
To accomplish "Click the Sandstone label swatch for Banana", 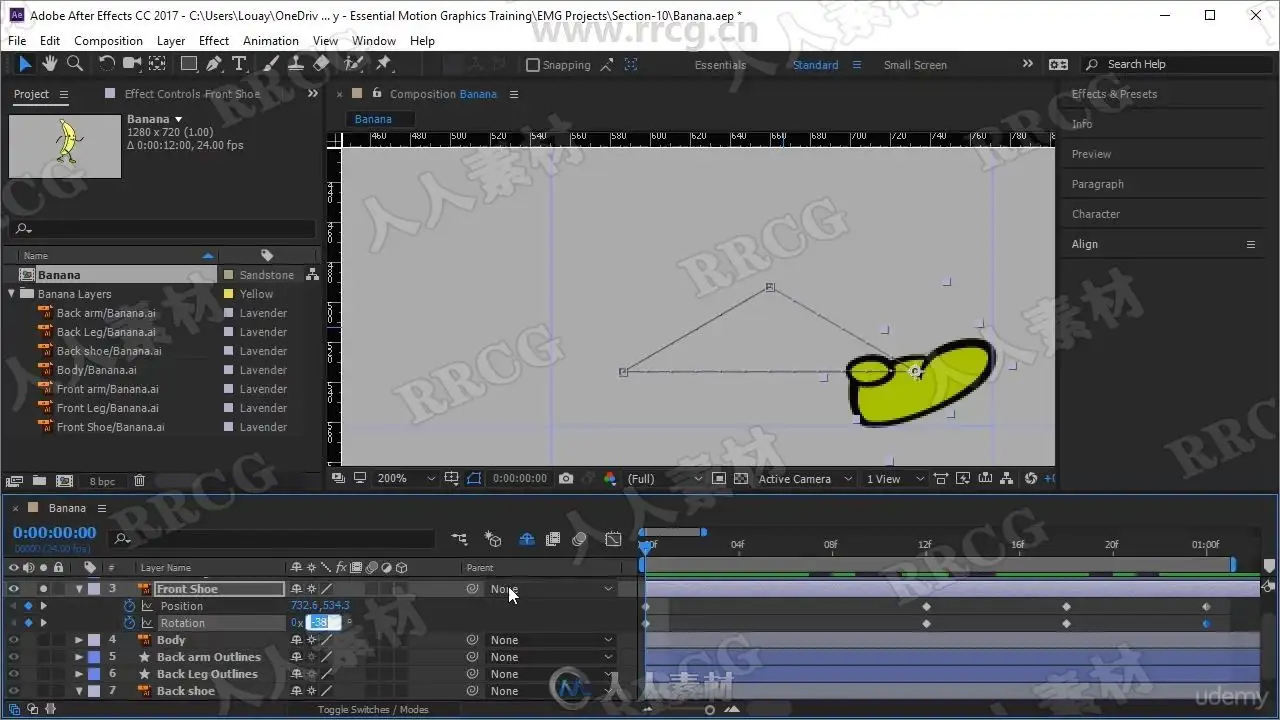I will pos(229,275).
